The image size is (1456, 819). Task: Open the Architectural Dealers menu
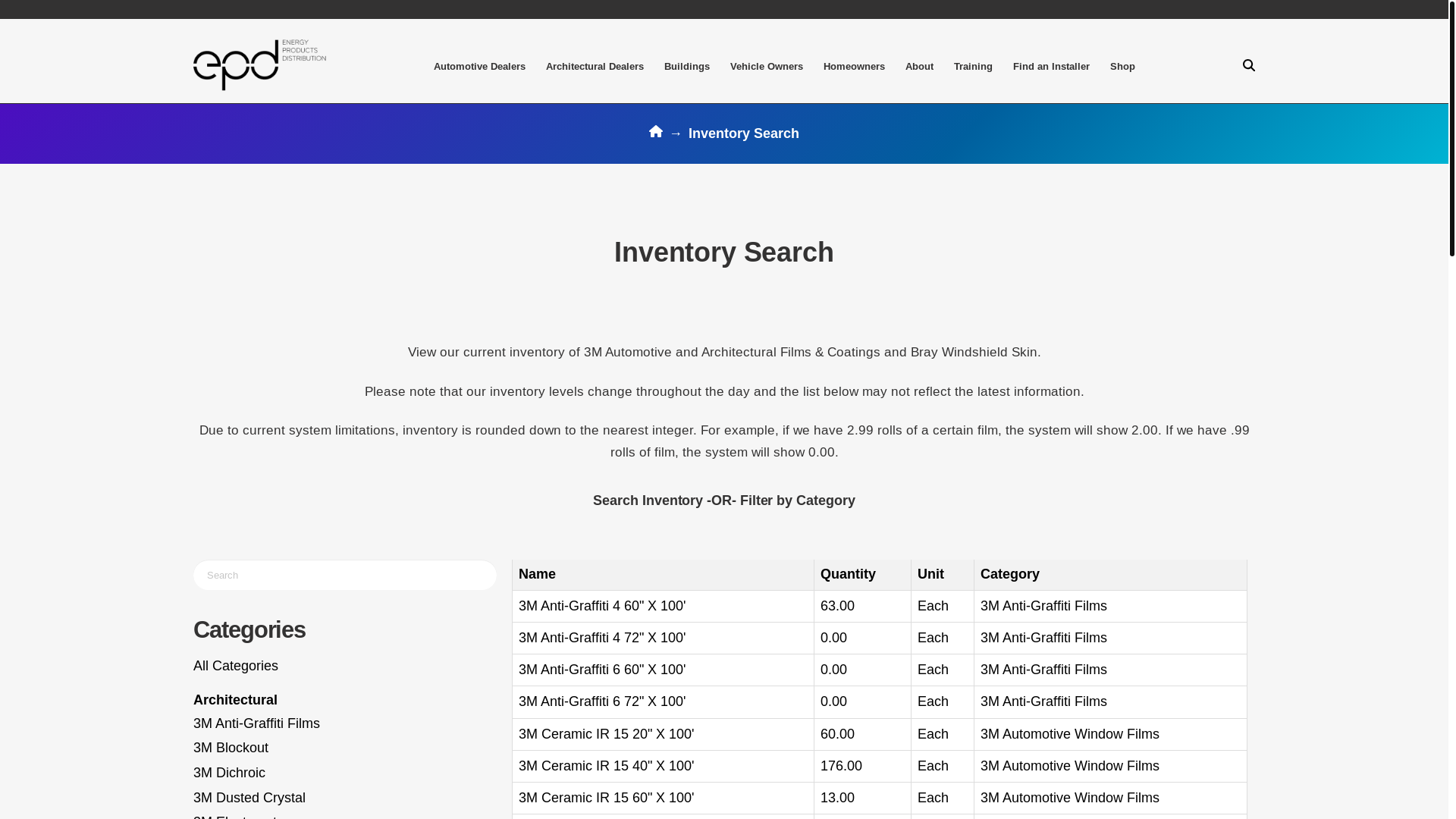(595, 67)
